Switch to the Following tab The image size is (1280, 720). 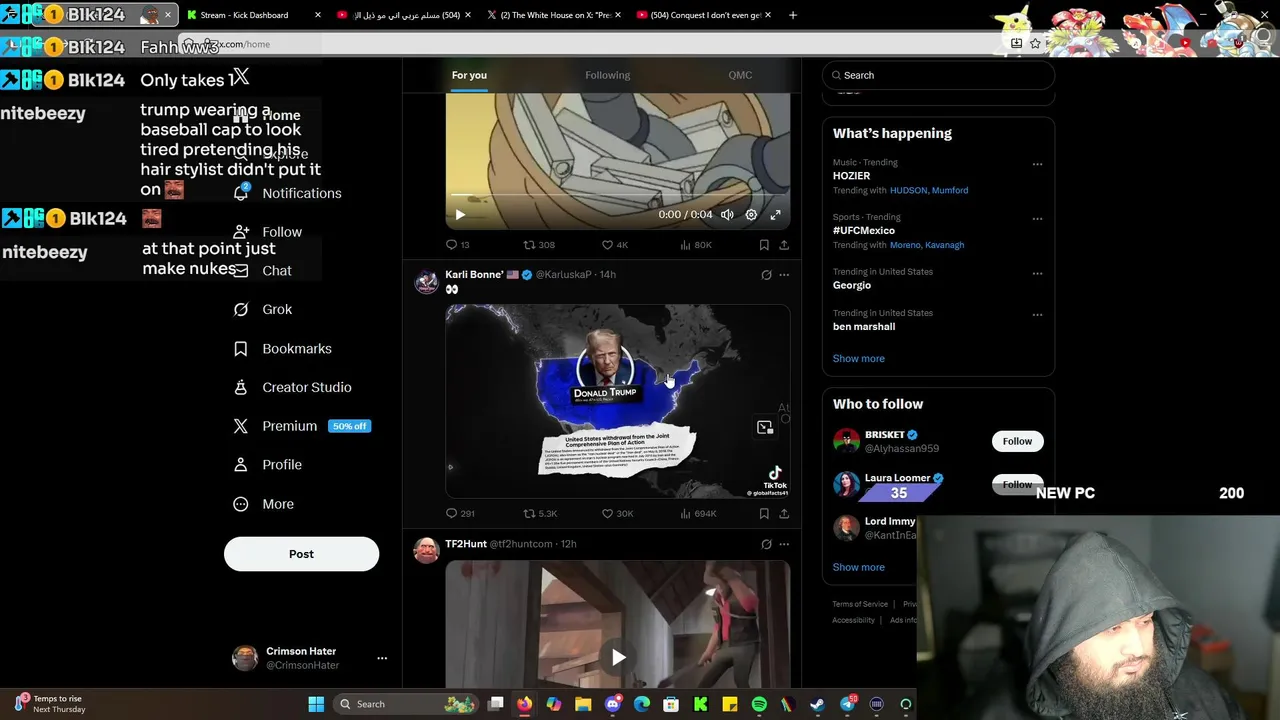pos(607,75)
